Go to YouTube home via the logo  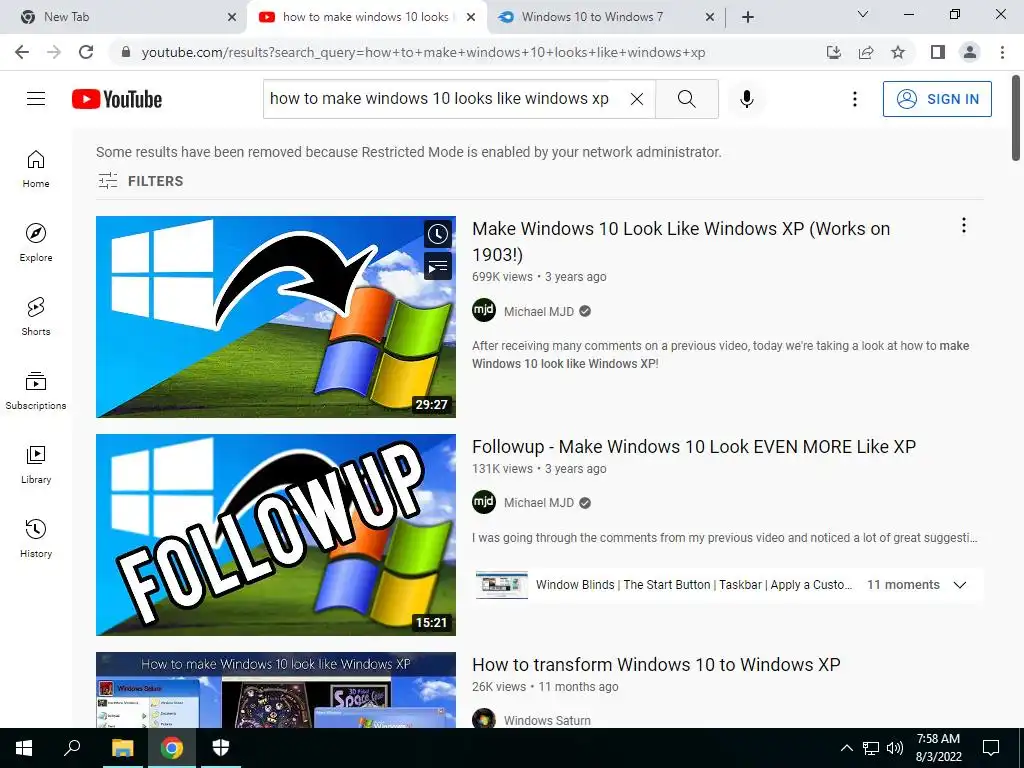[117, 99]
